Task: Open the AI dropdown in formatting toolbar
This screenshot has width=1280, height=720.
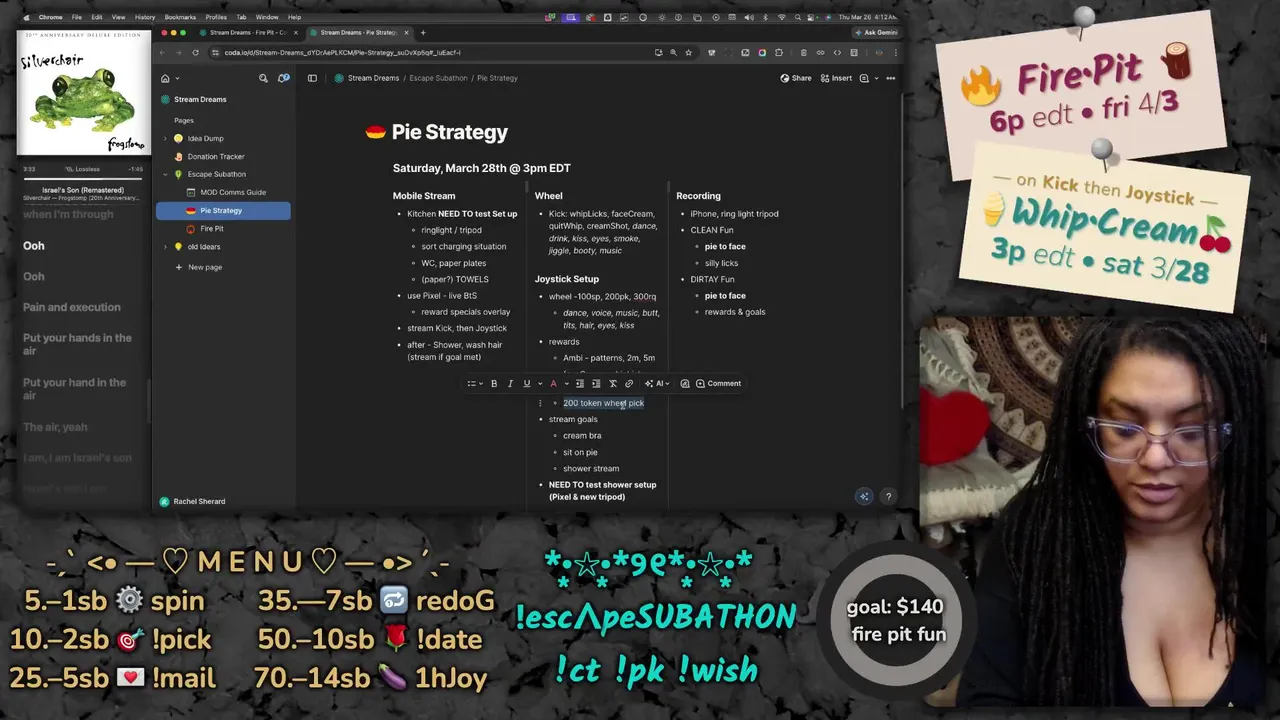Action: point(657,383)
